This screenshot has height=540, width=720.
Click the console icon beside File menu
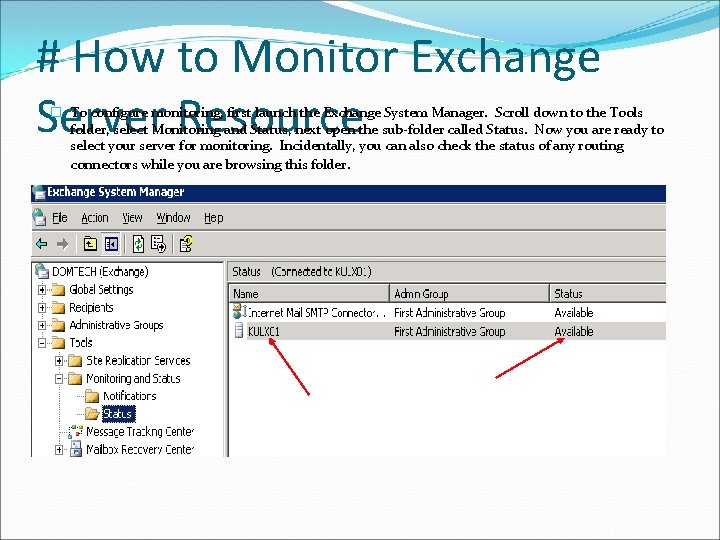coord(40,217)
